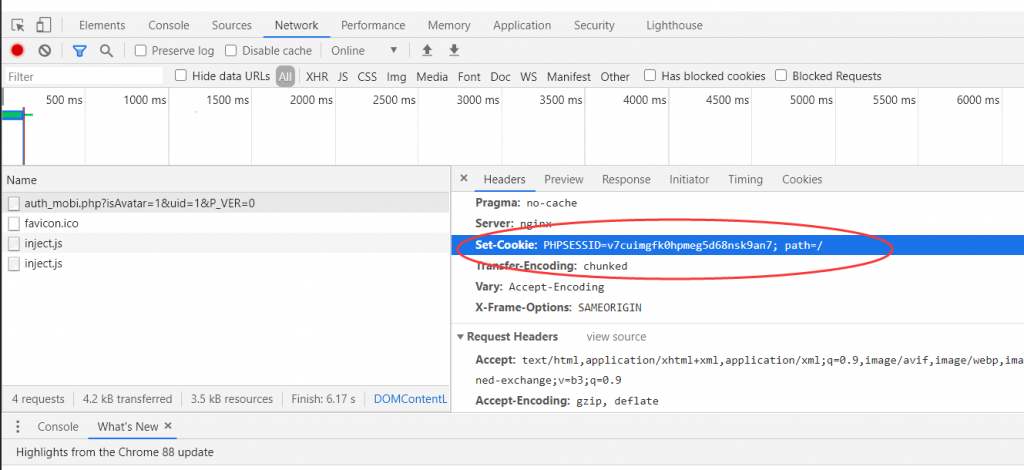1024x470 pixels.
Task: Import a HAR file with upload icon
Action: (x=427, y=50)
